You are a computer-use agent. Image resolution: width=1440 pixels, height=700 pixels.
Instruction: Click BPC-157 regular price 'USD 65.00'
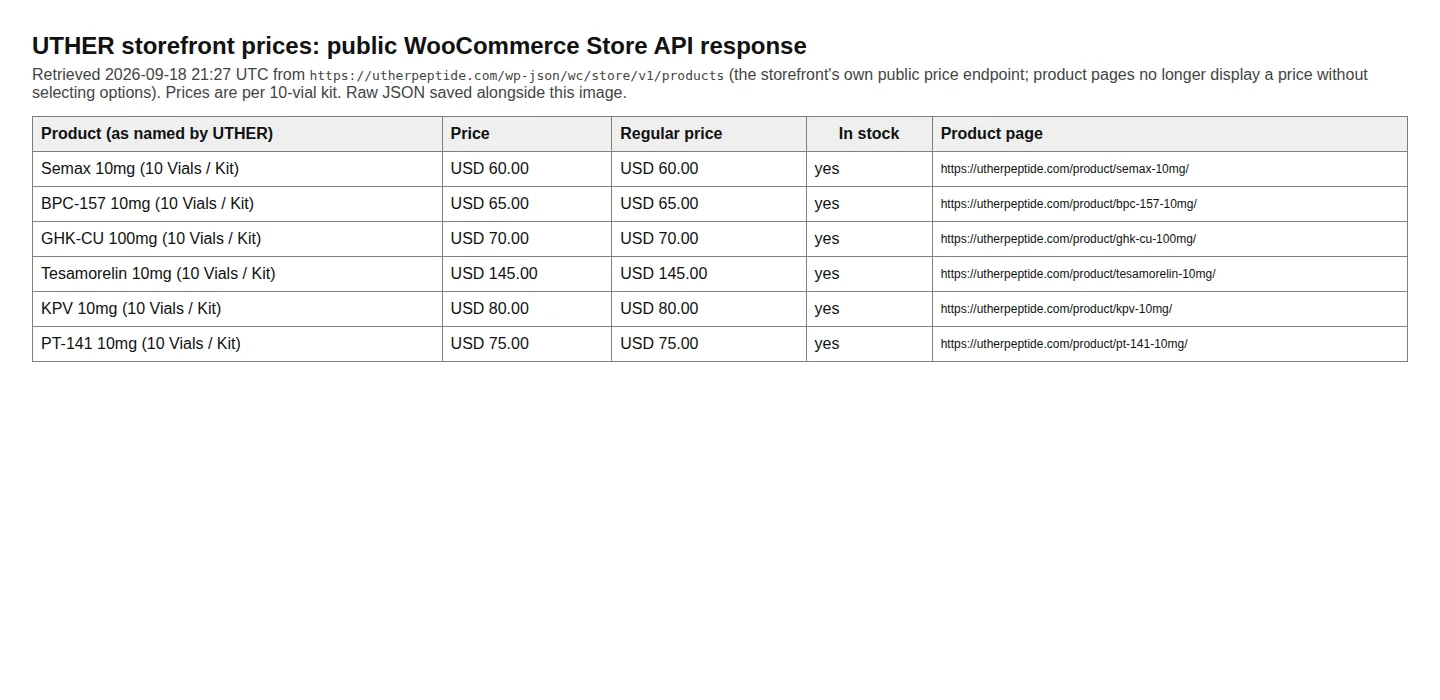coord(659,203)
